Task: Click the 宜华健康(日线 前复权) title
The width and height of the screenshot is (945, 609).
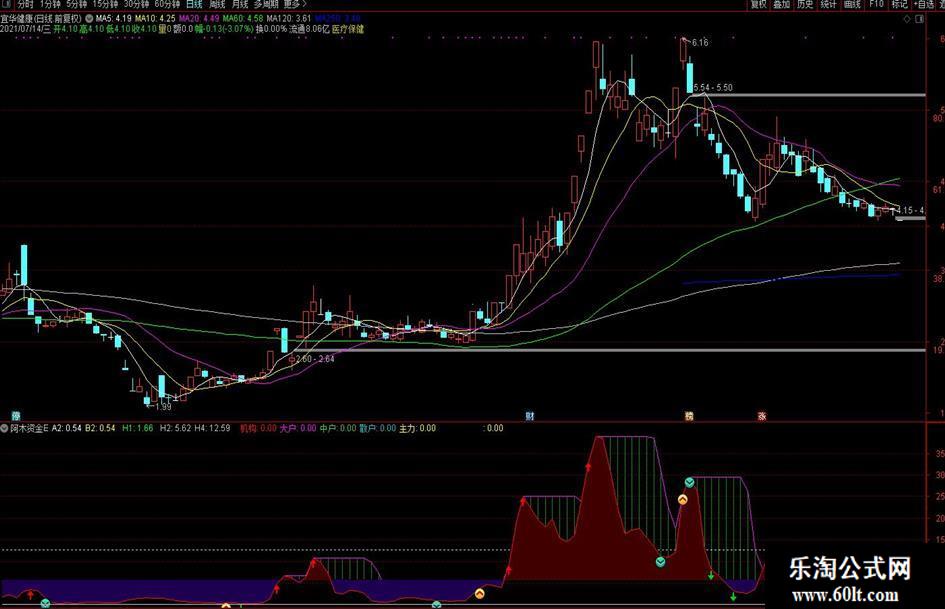Action: click(41, 19)
